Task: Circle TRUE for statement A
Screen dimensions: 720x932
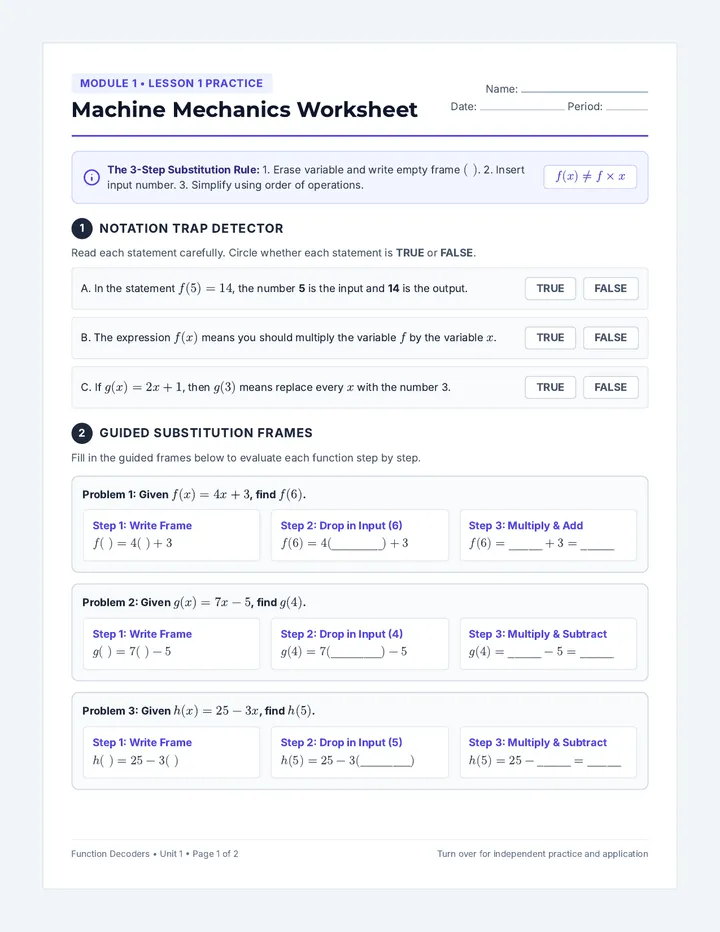Action: 550,288
